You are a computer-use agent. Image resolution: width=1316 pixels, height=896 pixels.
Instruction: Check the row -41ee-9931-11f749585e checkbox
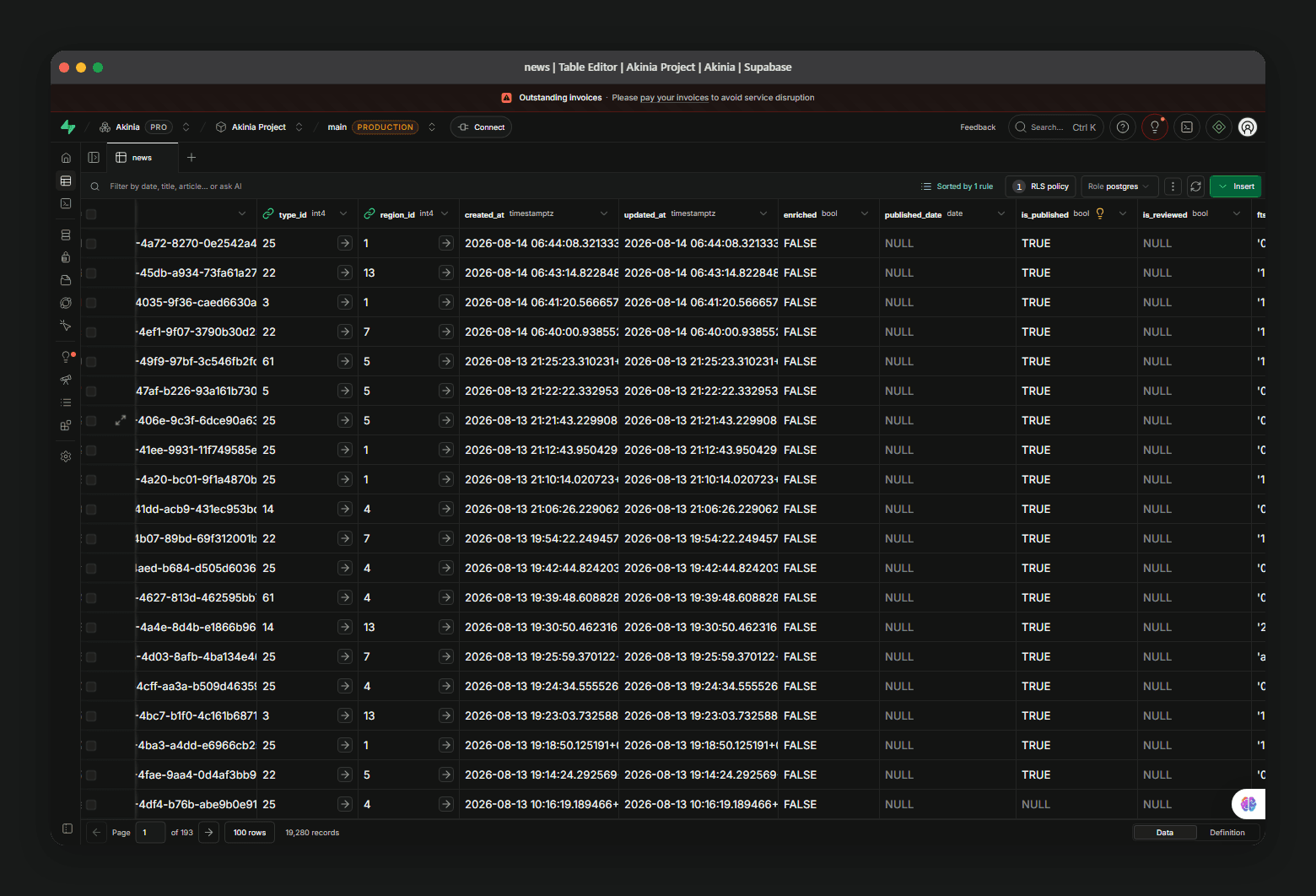point(91,451)
